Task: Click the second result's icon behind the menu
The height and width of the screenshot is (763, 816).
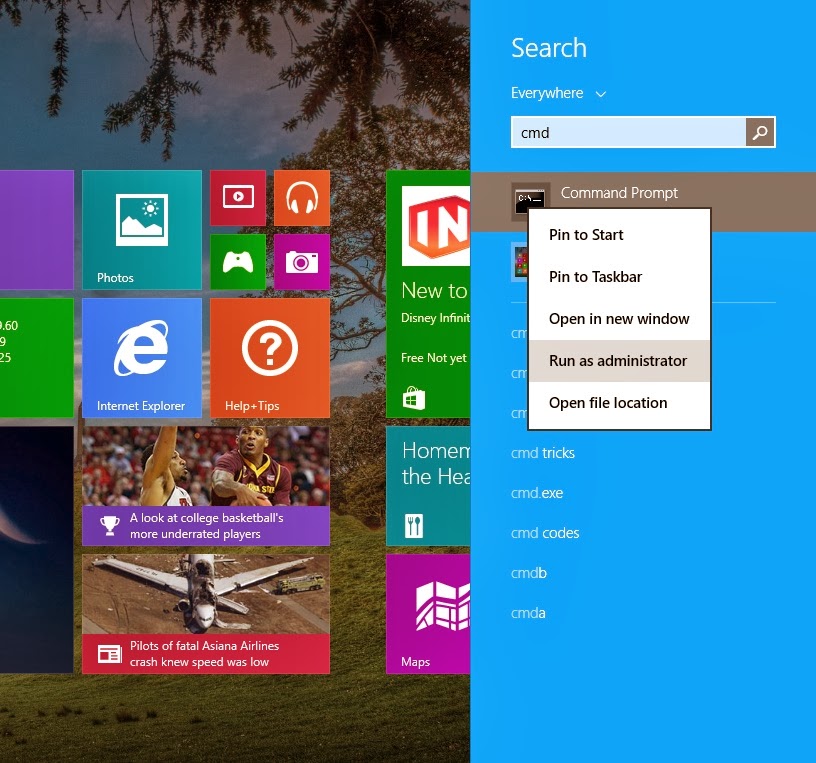Action: coord(520,262)
